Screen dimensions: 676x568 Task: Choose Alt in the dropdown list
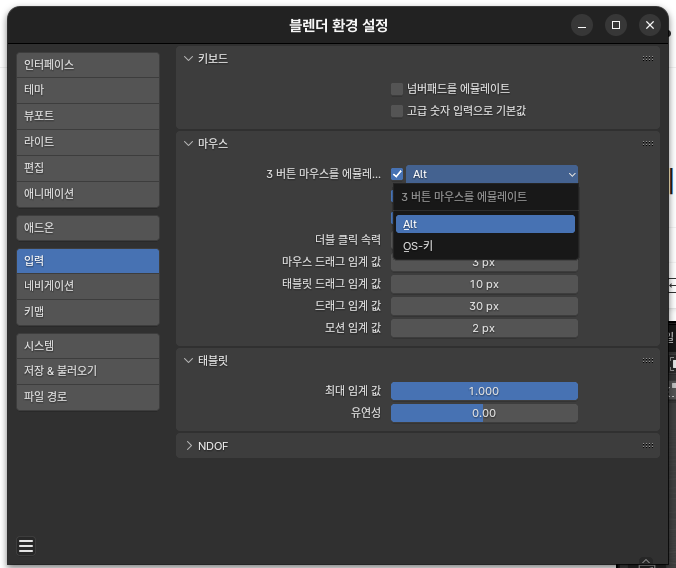click(485, 224)
